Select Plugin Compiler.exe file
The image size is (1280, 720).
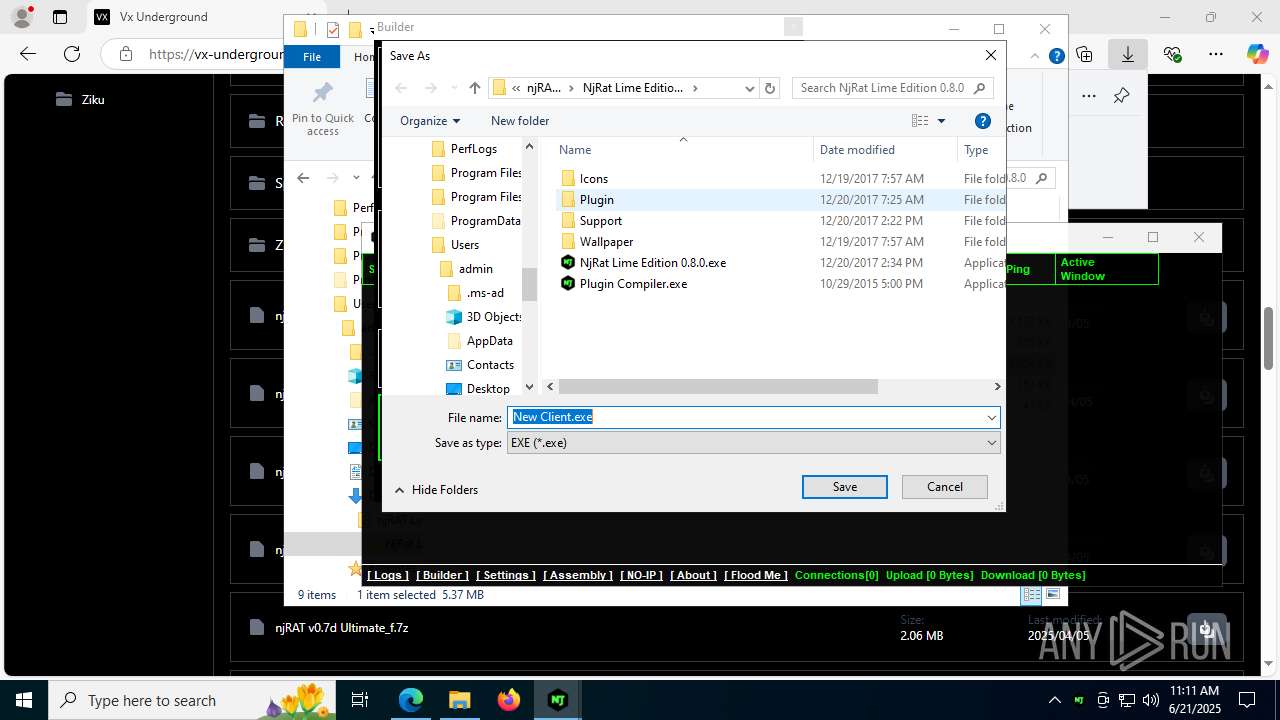point(633,283)
